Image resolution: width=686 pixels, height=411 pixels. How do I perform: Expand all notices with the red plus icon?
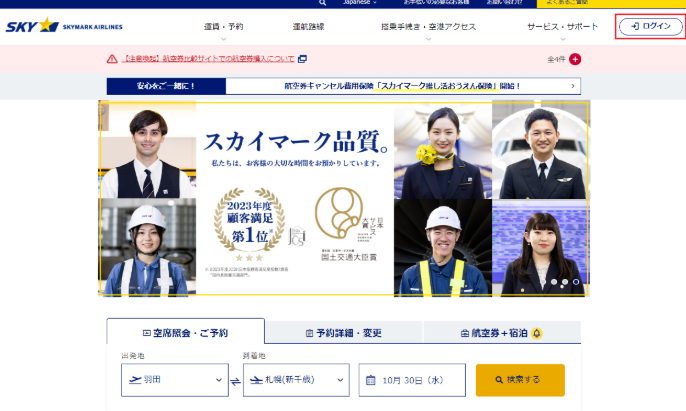[575, 59]
